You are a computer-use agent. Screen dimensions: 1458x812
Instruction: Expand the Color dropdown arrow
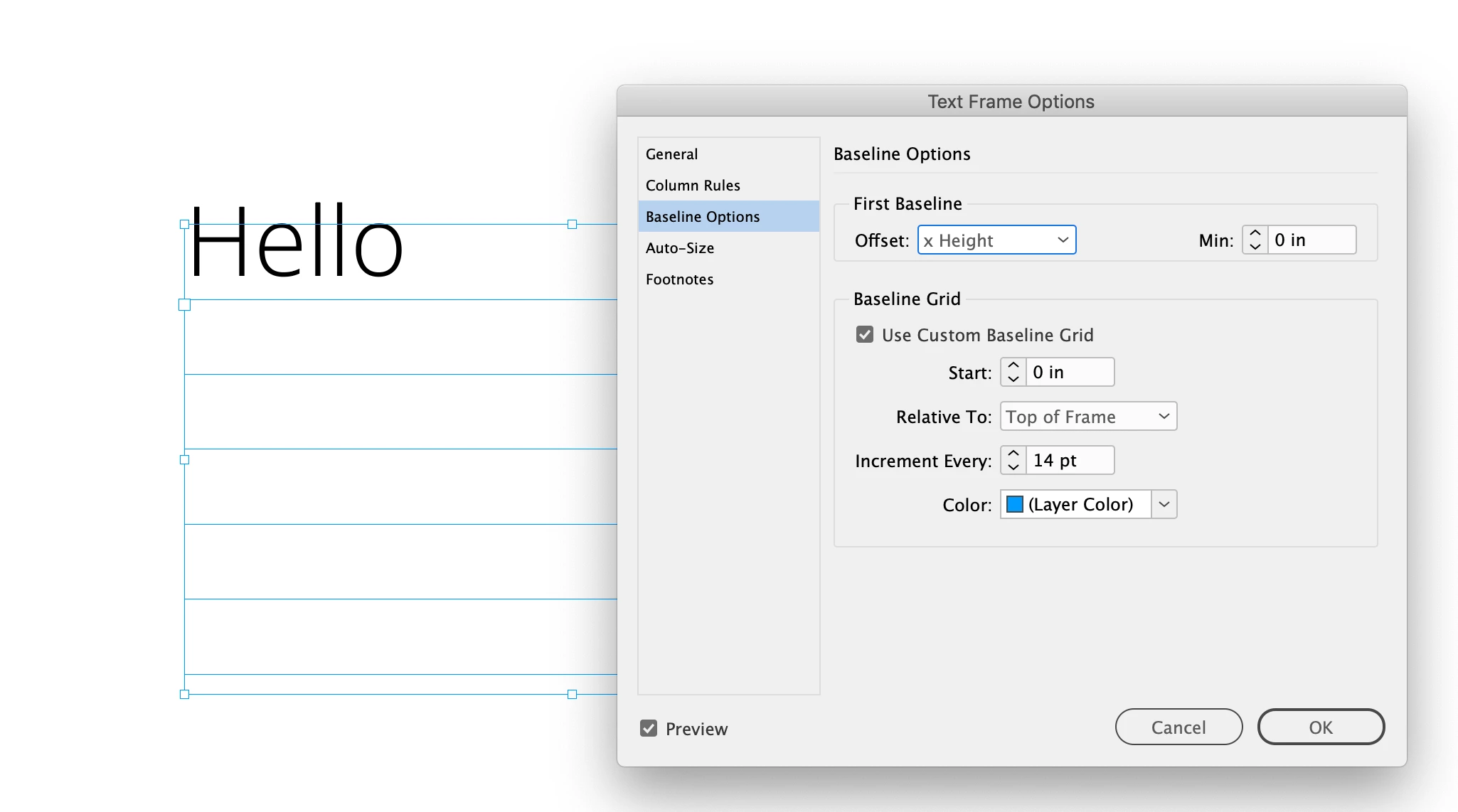click(x=1164, y=504)
